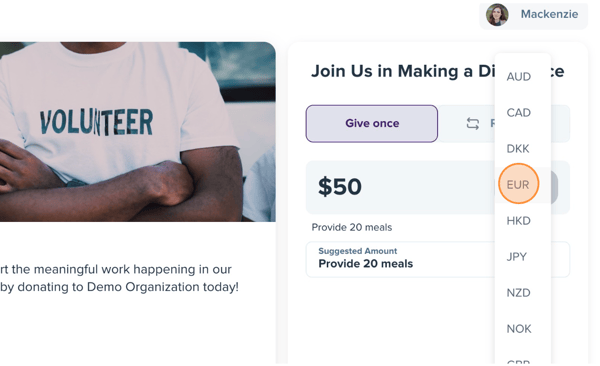
Task: Open Mackenzie's profile avatar
Action: pos(497,15)
